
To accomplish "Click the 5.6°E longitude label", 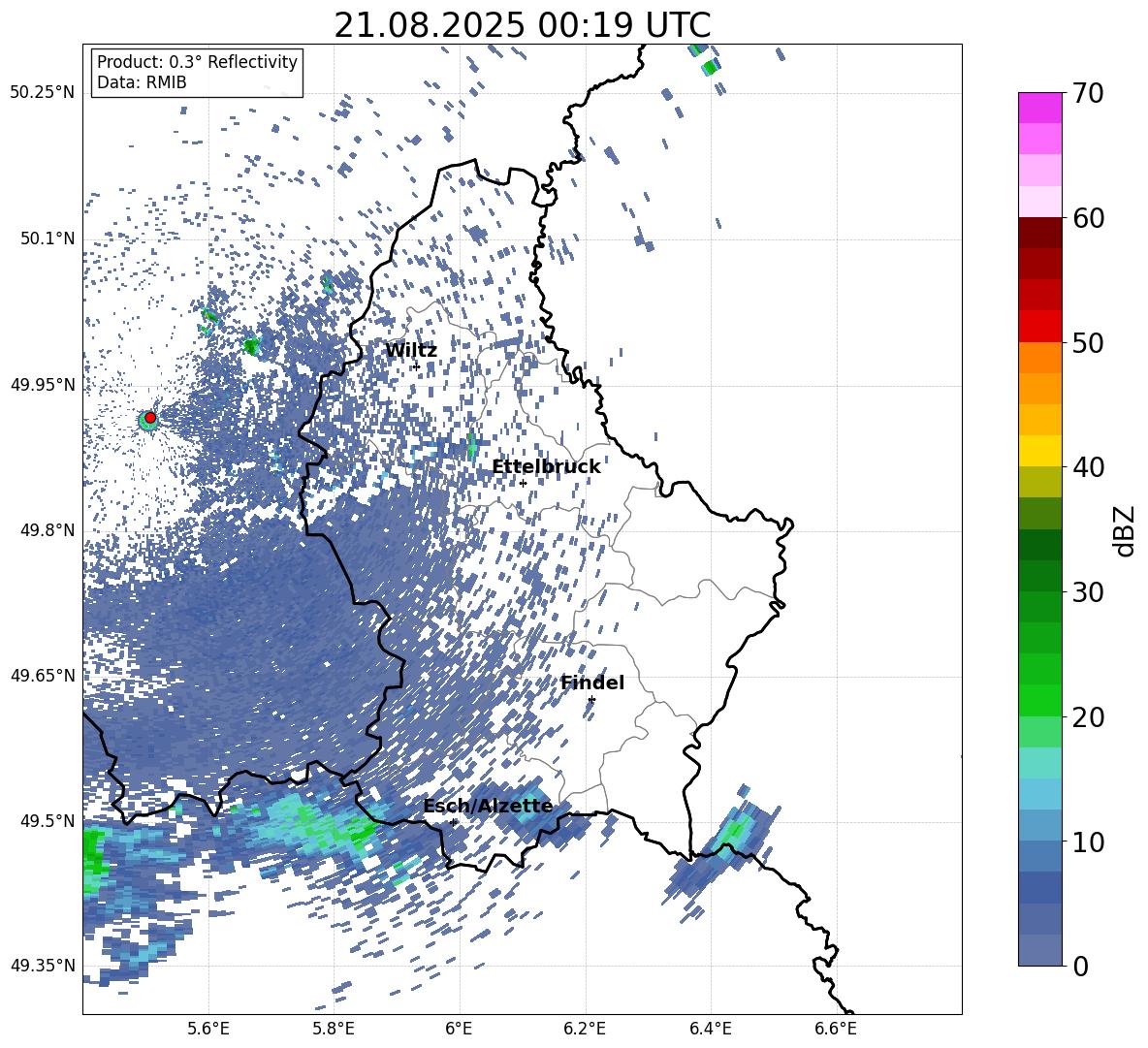I will point(207,1029).
